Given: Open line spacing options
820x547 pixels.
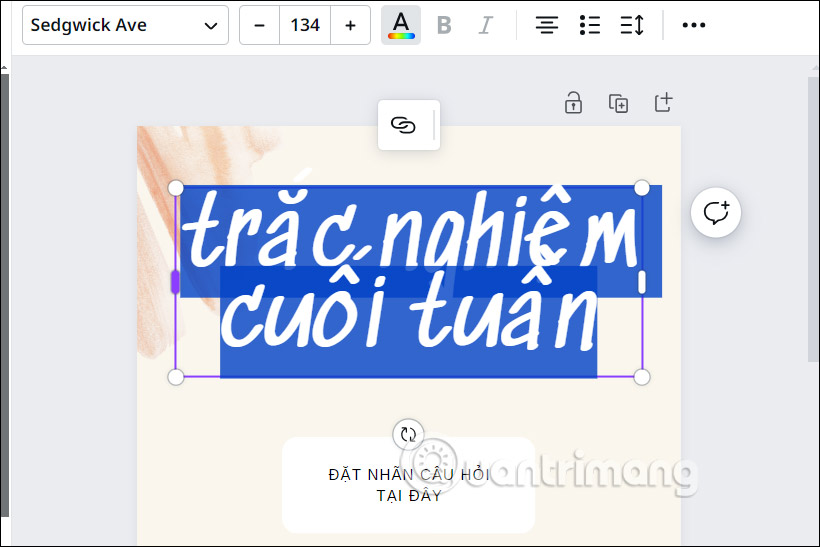Looking at the screenshot, I should 632,25.
